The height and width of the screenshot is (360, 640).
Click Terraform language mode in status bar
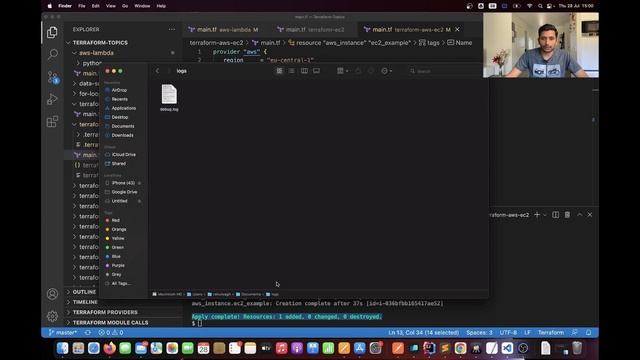click(551, 333)
